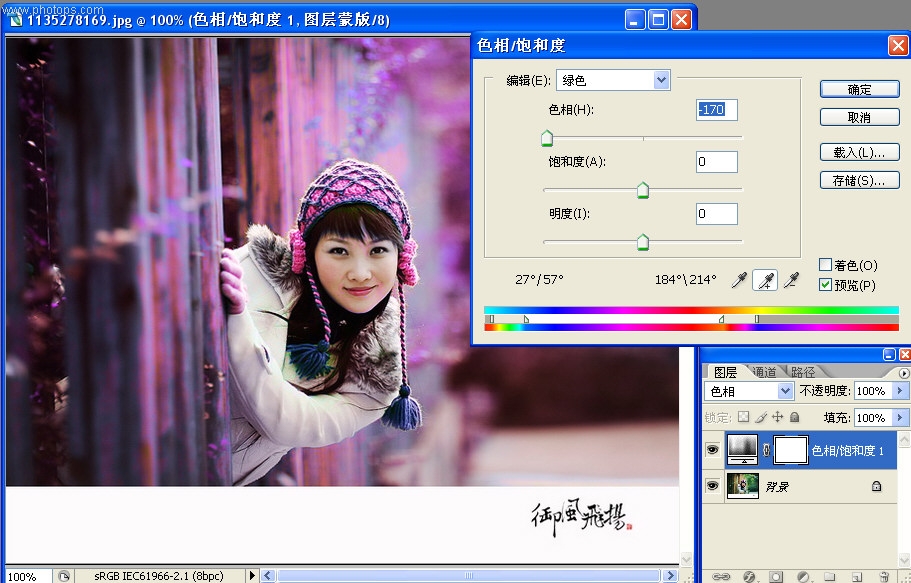Switch to the 通道 channels tab

[764, 372]
